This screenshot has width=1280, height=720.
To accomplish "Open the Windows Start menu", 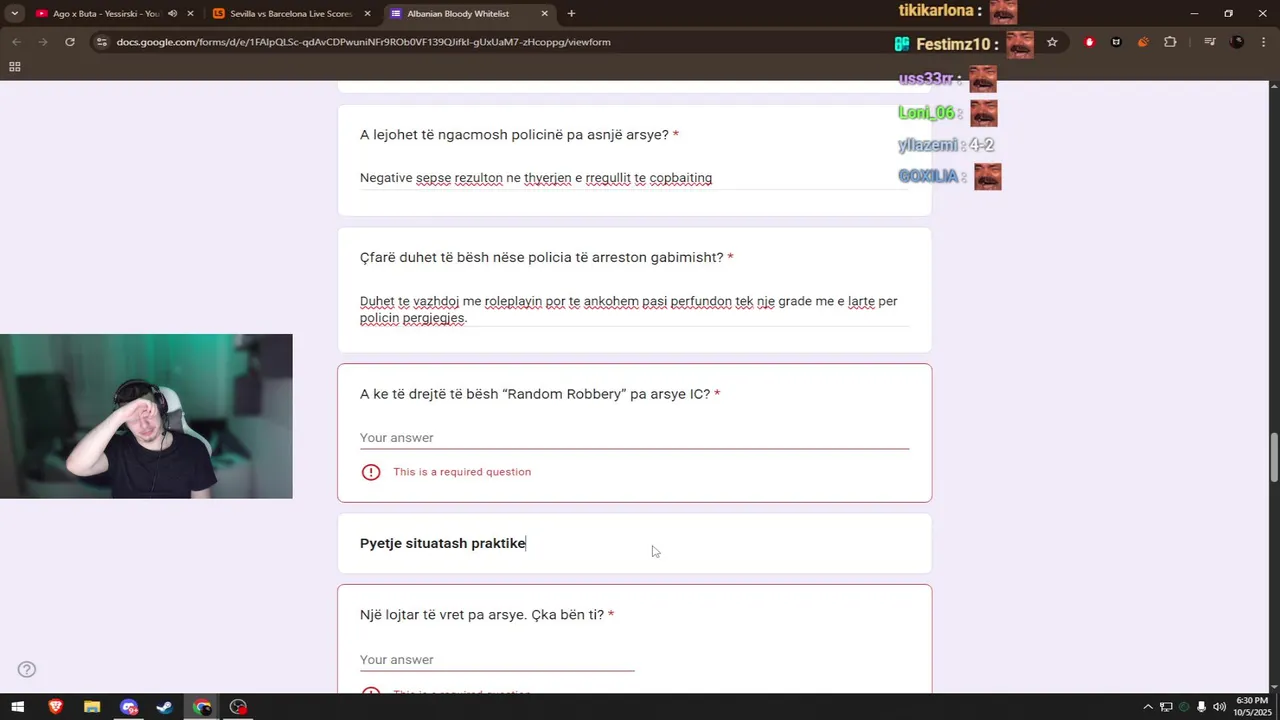I will coord(17,707).
